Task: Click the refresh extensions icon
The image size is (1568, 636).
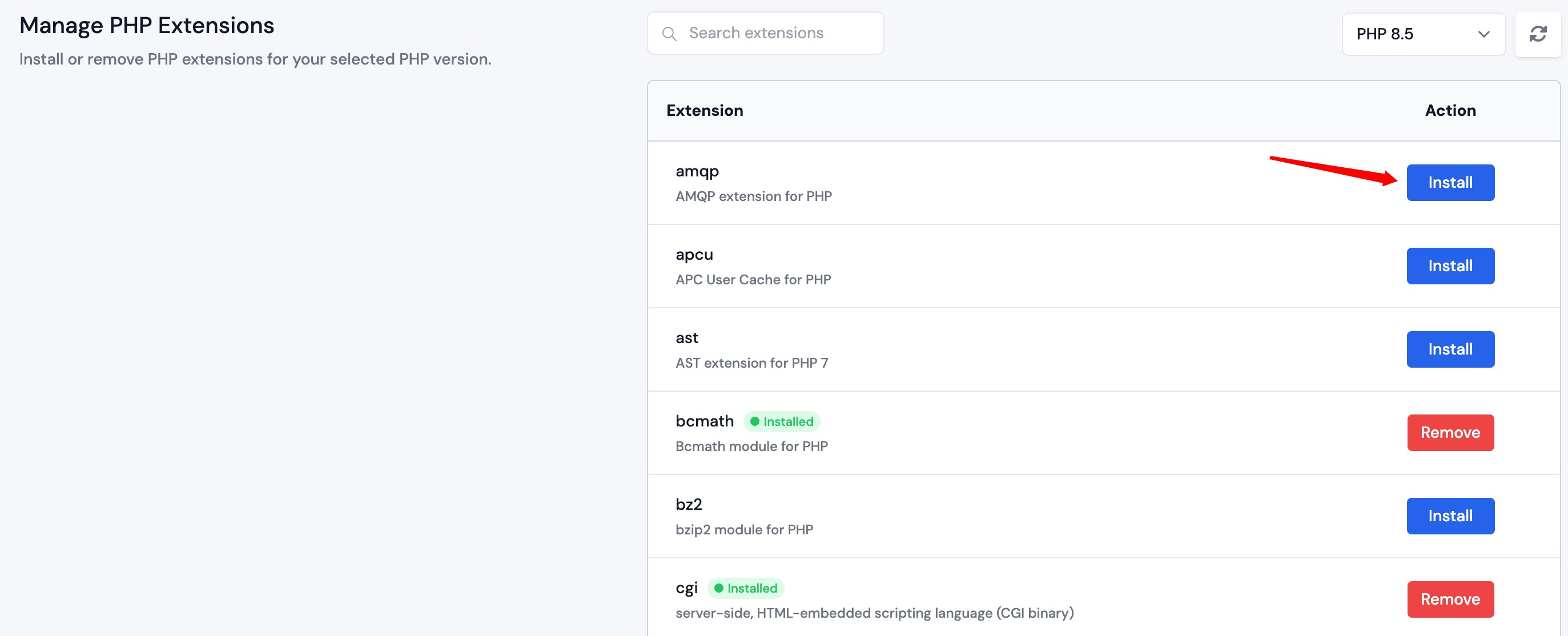Action: click(1538, 34)
